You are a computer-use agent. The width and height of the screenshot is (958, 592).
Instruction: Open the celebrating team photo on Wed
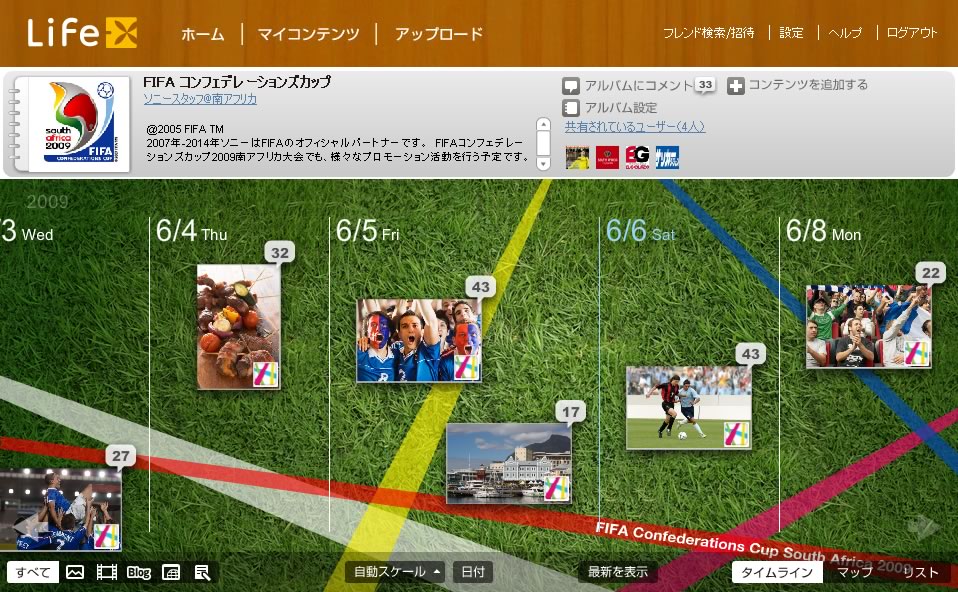click(x=60, y=510)
